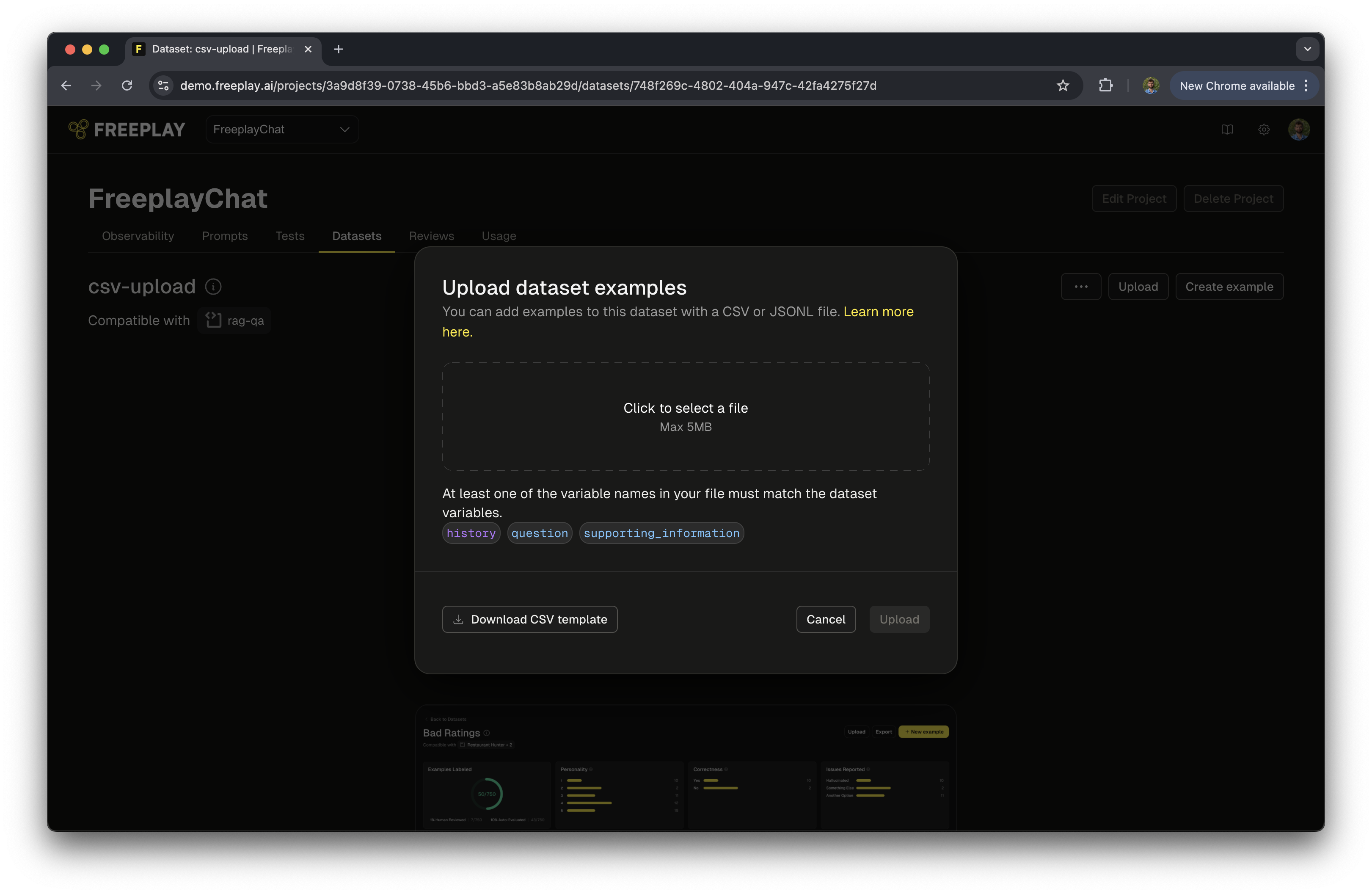Viewport: 1372px width, 894px height.
Task: Open the settings gear icon
Action: pos(1264,129)
